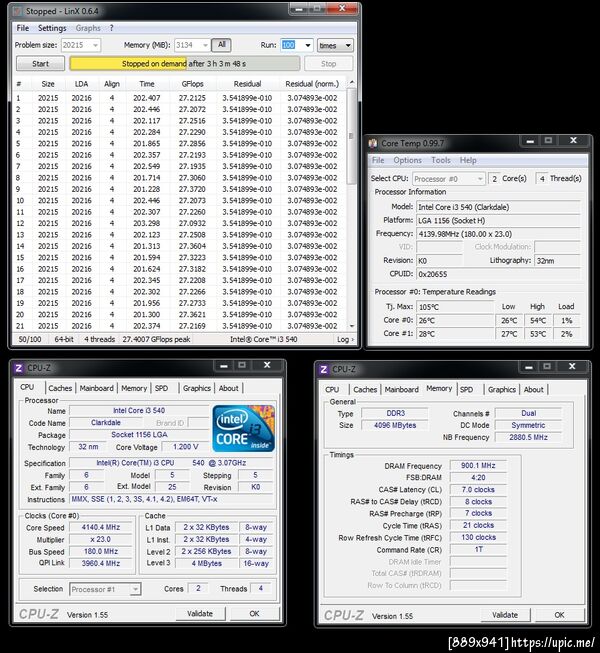
Task: Select the Mainboard tab in CPU-Z Memory window
Action: [x=401, y=389]
